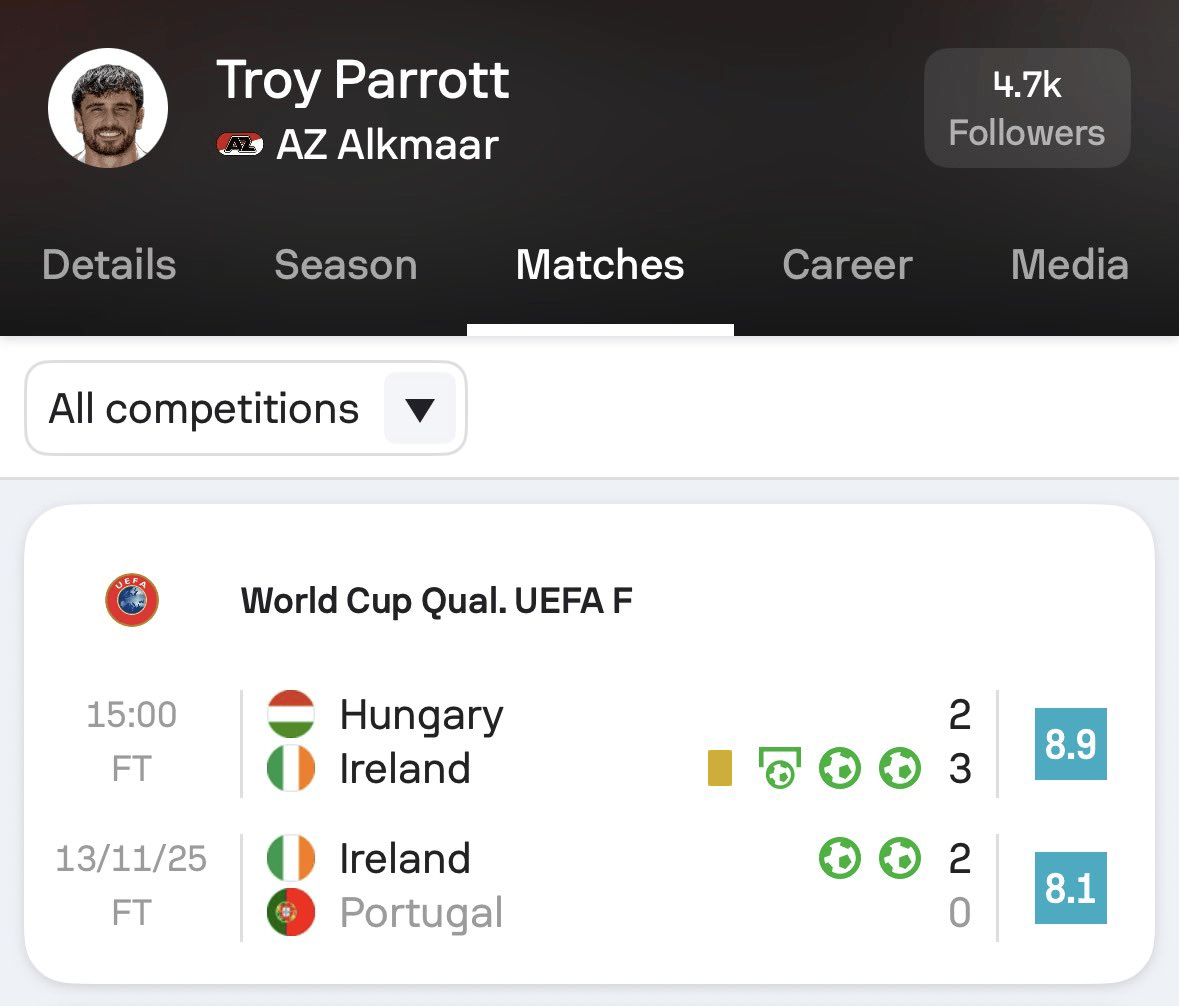Viewport: 1179px width, 1006px height.
Task: Click the AZ Alkmaar club logo
Action: click(x=240, y=145)
